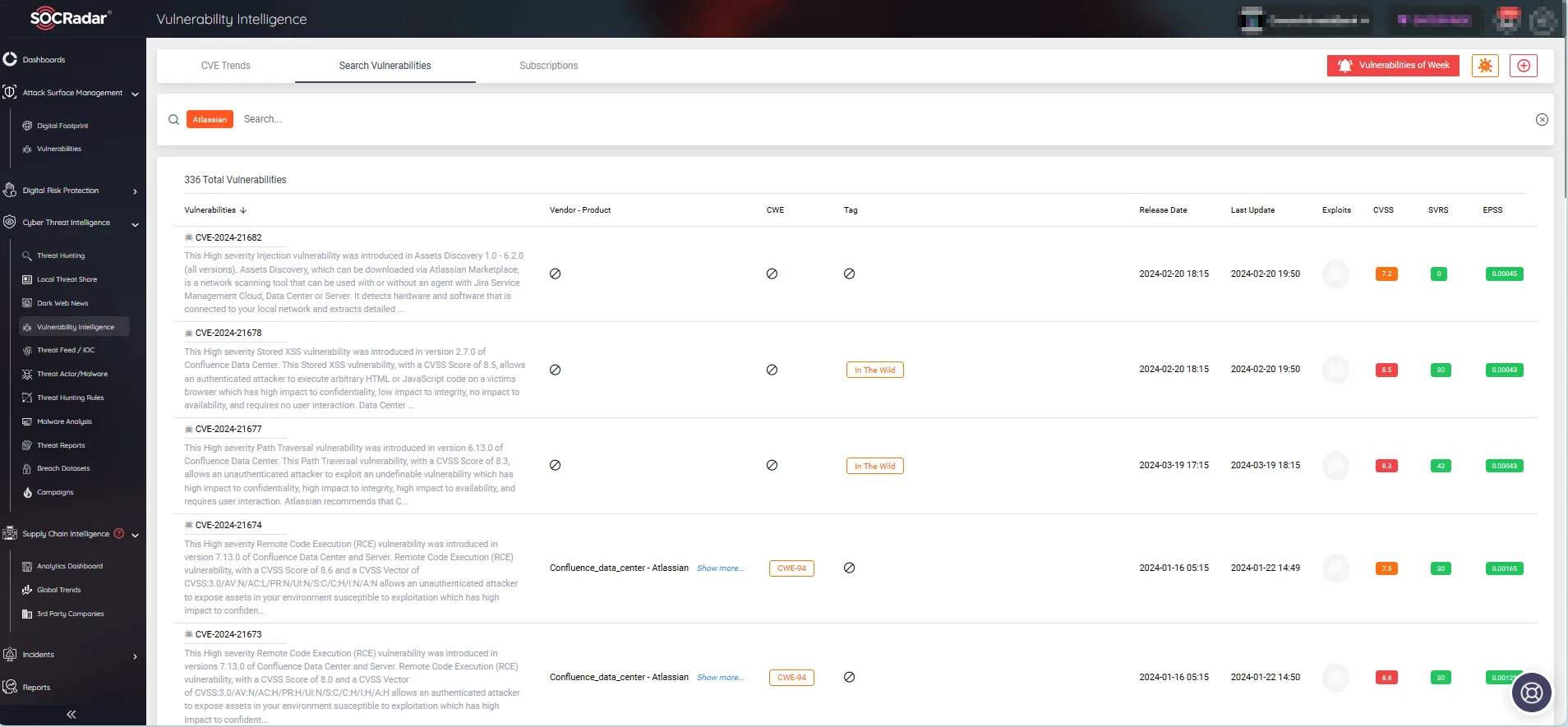Switch to Subscriptions tab
This screenshot has width=1568, height=727.
(548, 66)
